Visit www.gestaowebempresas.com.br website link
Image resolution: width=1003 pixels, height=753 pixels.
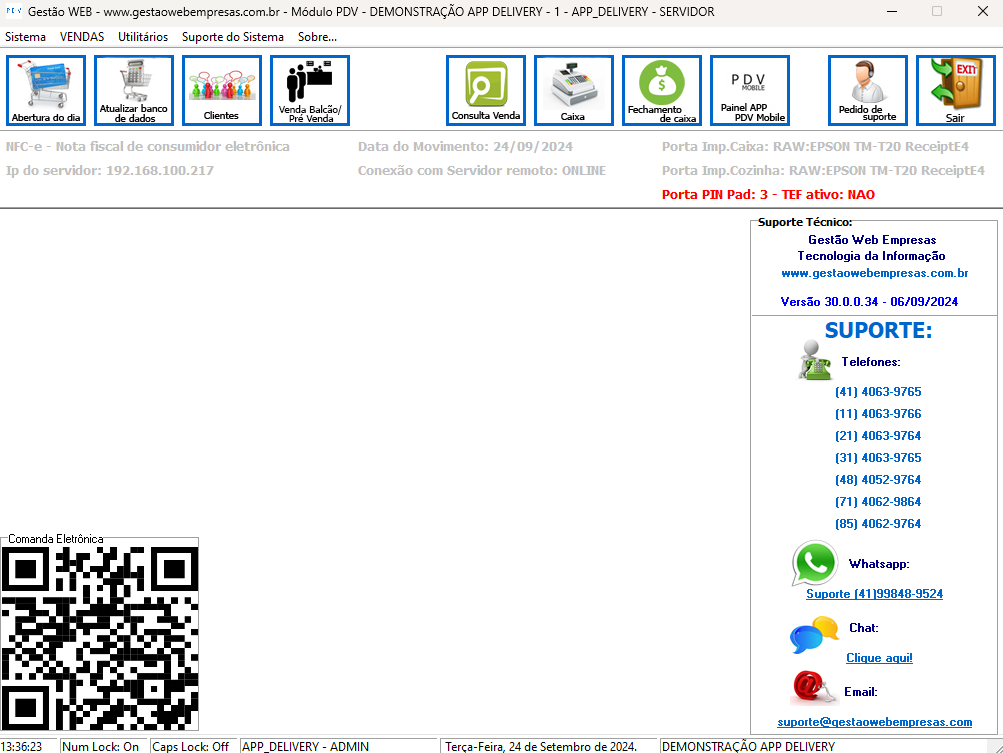point(874,273)
